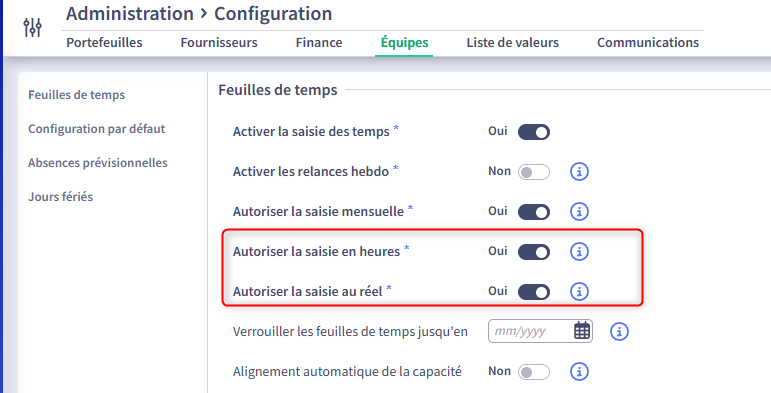Enable Activer les relances hebdo

tap(534, 172)
